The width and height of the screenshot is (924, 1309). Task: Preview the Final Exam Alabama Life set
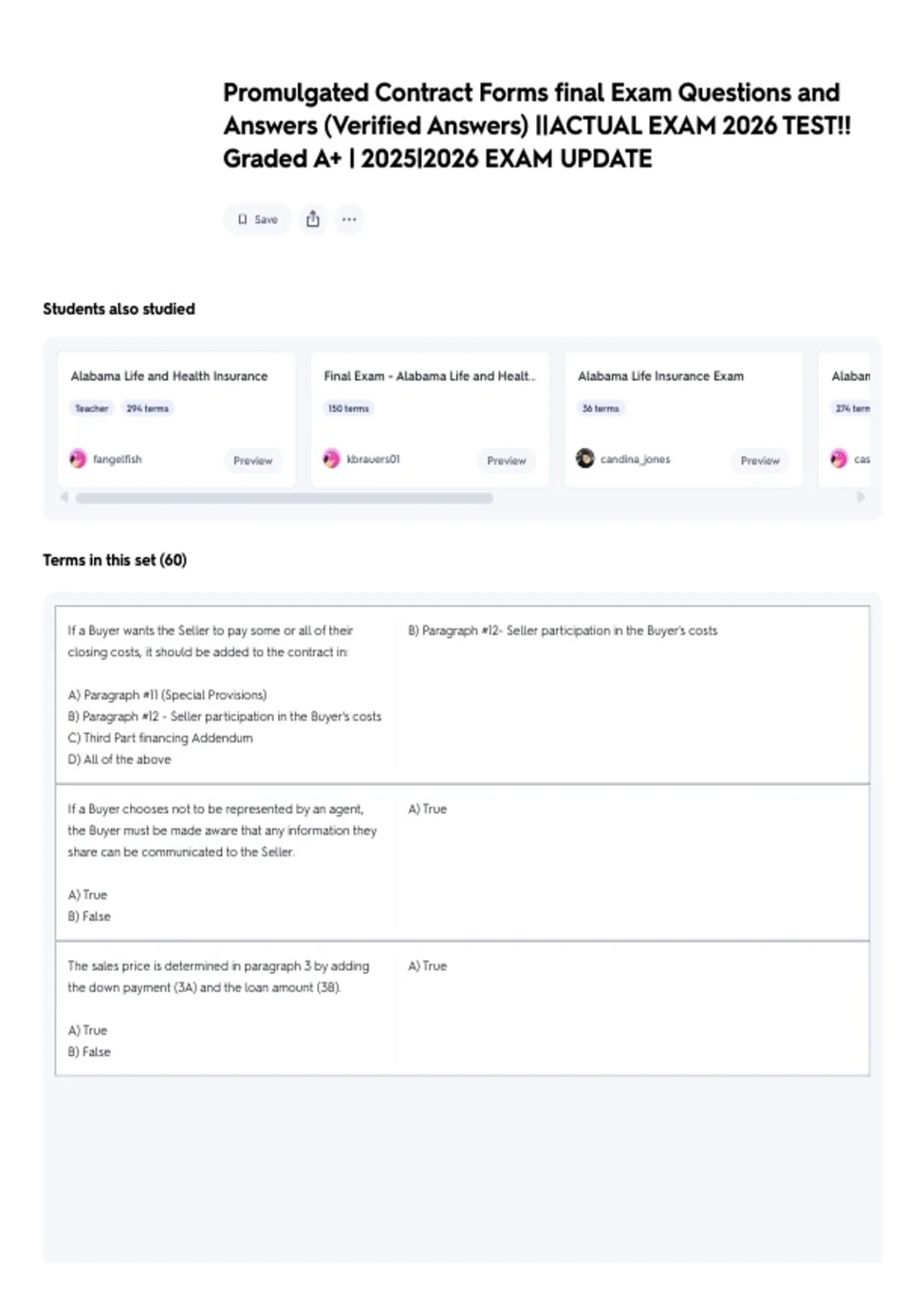coord(506,460)
